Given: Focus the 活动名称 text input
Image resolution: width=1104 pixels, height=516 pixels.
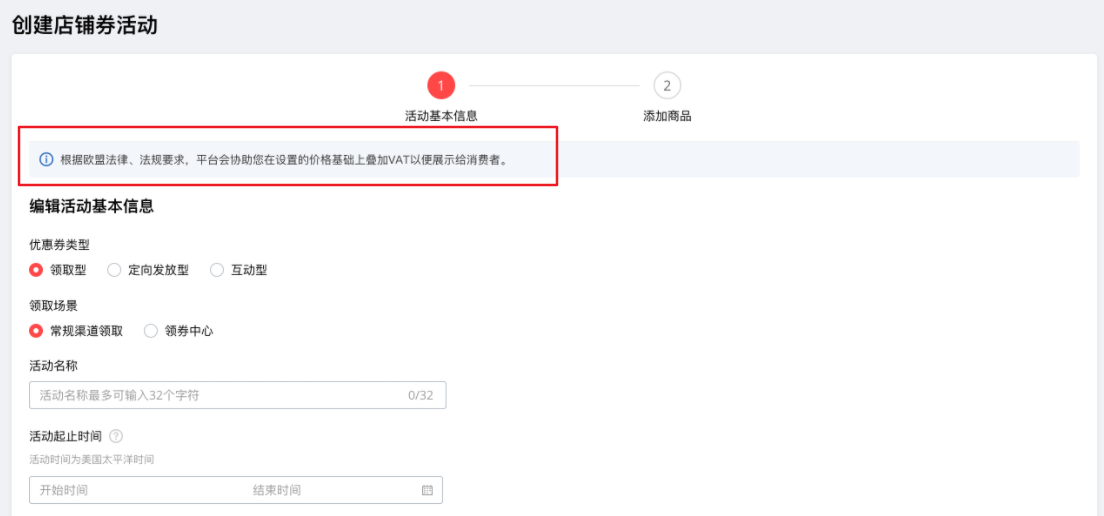Looking at the screenshot, I should (x=215, y=395).
